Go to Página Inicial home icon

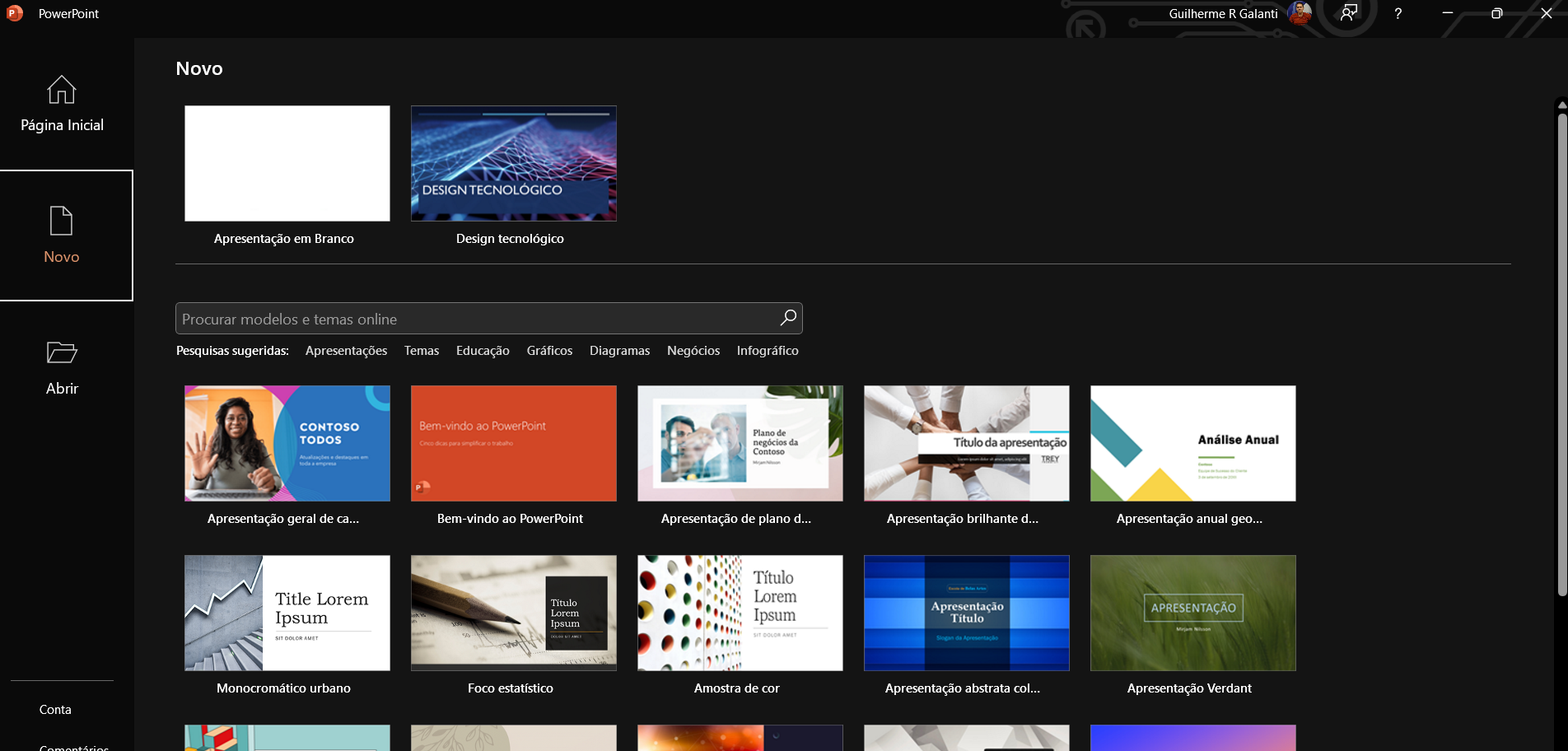(62, 90)
